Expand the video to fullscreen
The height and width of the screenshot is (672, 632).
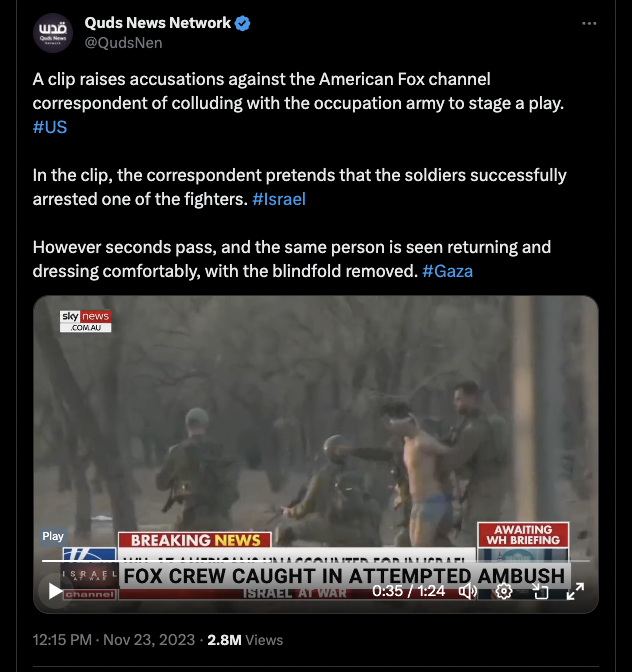click(x=575, y=591)
